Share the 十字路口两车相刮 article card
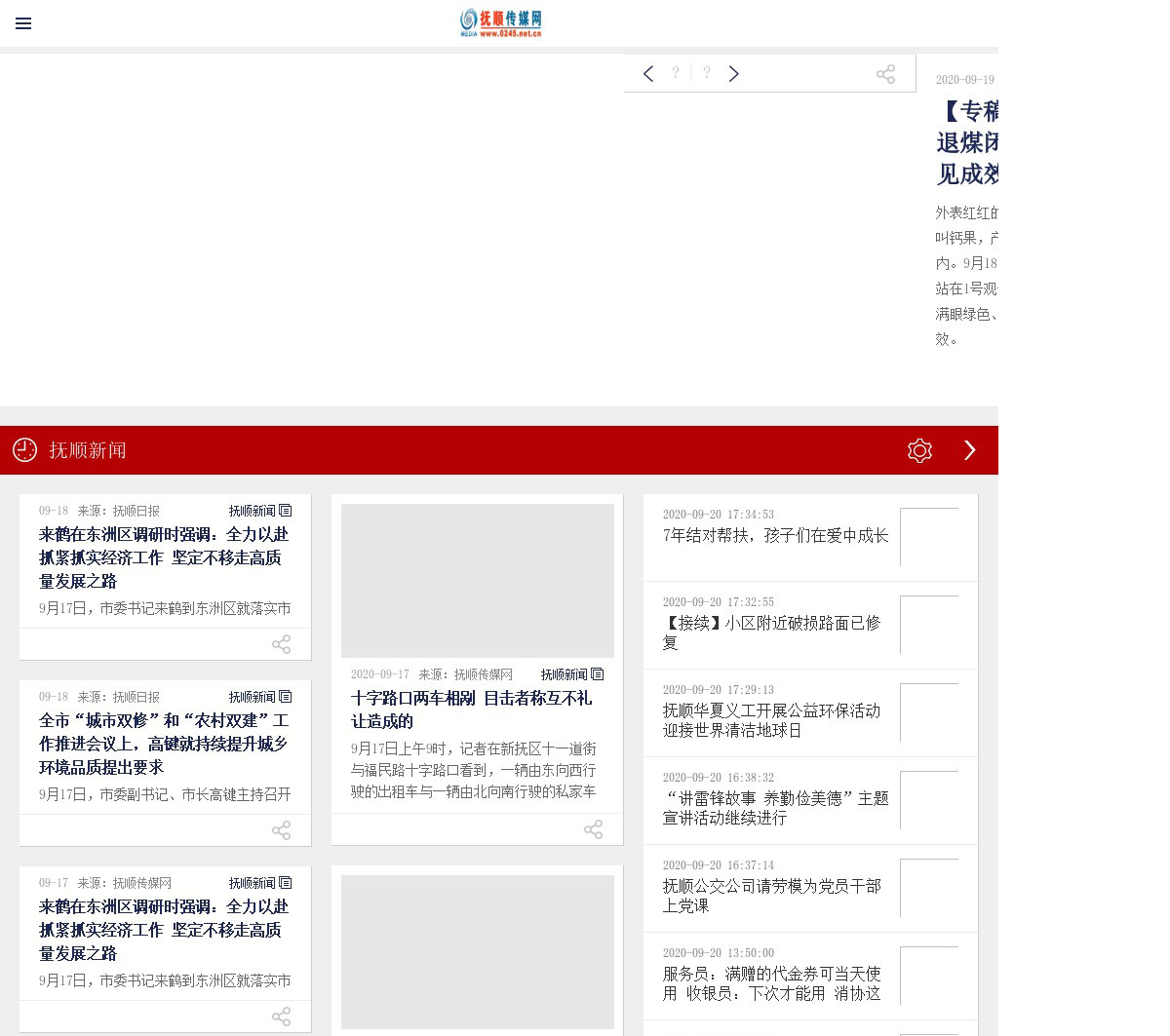 tap(593, 829)
